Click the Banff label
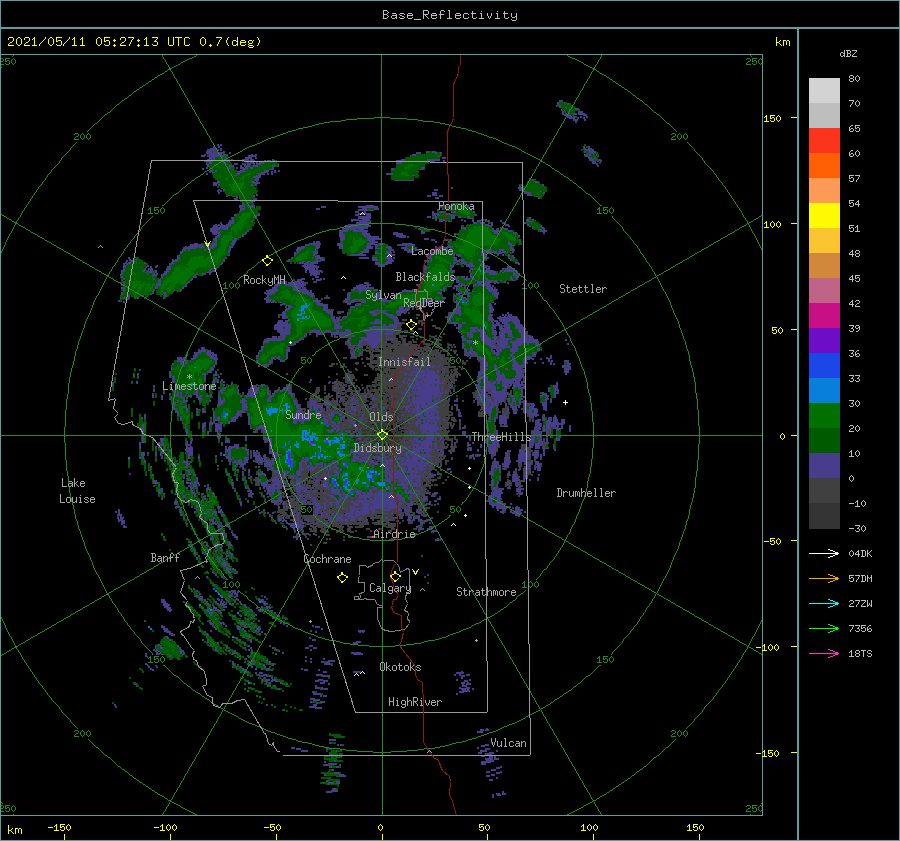900x841 pixels. click(x=165, y=558)
